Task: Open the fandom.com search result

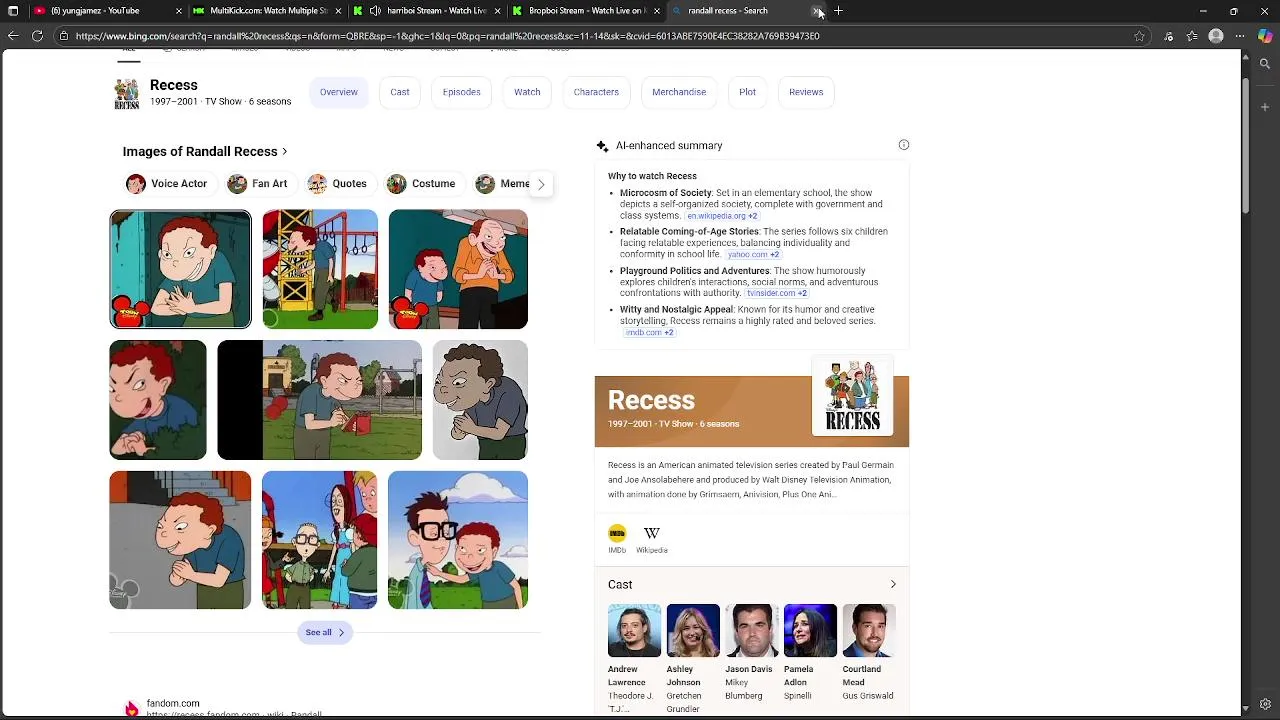Action: coord(173,704)
